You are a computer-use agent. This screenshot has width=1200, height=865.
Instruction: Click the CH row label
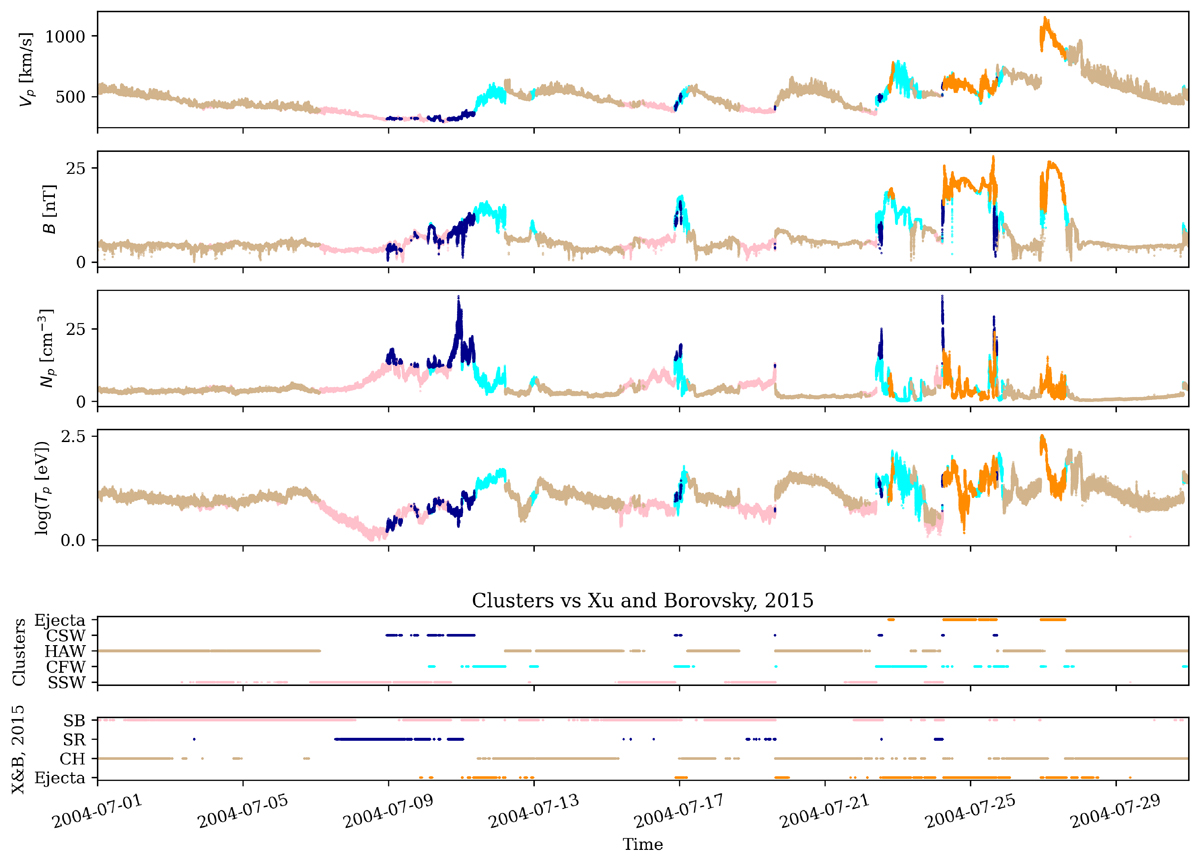pos(76,758)
